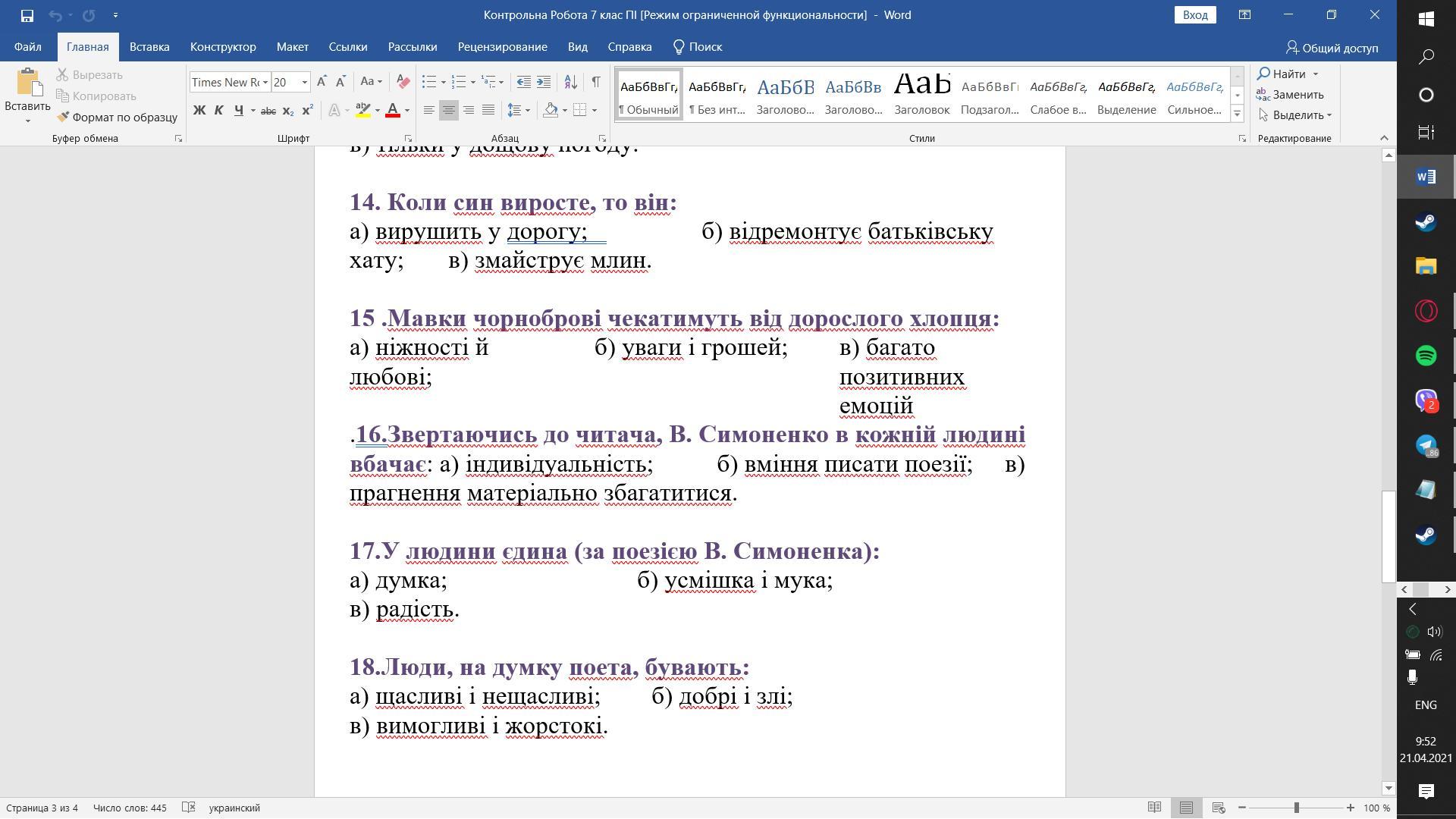
Task: Sort text alphabetically
Action: [571, 82]
